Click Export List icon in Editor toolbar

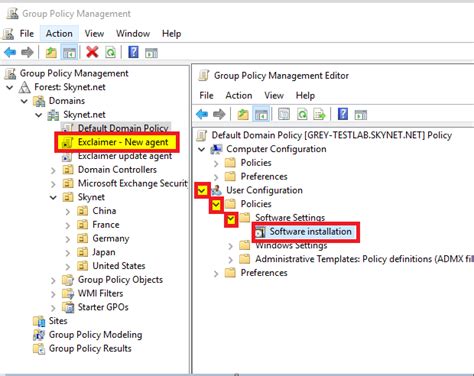click(319, 114)
